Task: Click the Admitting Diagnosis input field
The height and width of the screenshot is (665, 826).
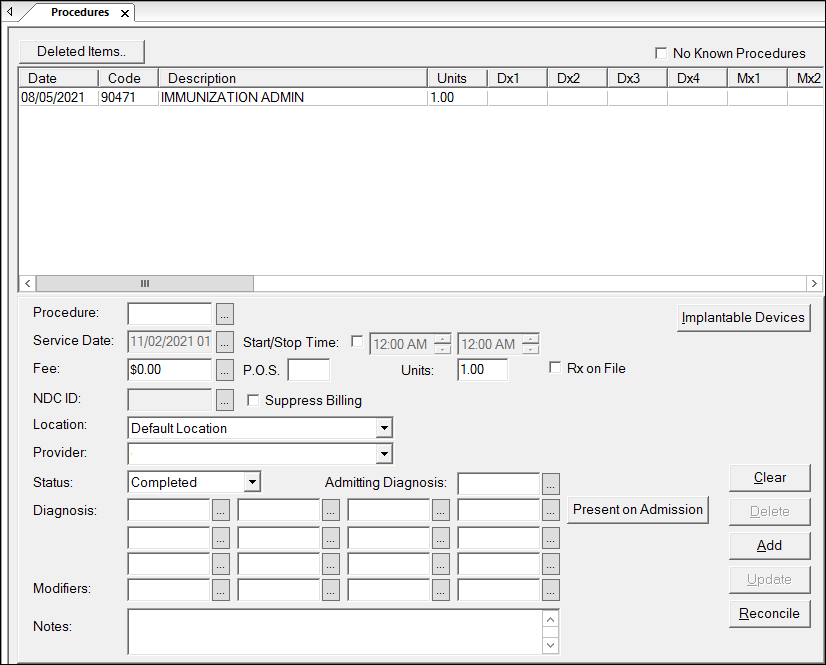Action: [498, 484]
